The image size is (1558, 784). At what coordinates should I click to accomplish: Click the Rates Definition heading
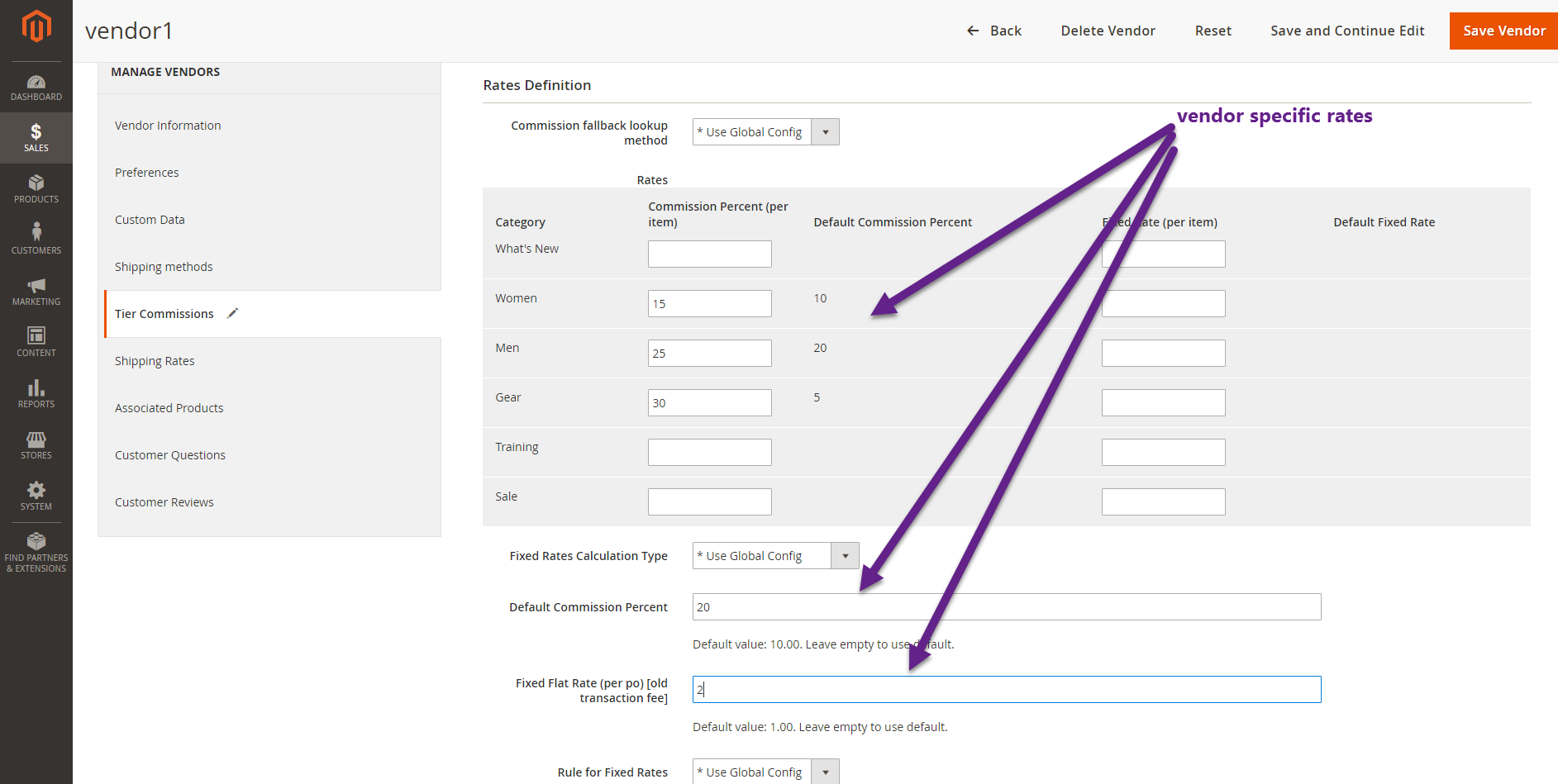point(537,85)
